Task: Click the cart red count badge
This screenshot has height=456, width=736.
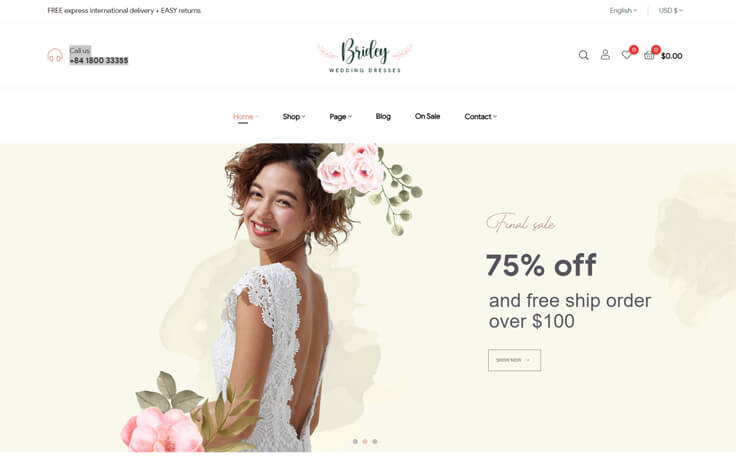Action: [x=656, y=49]
